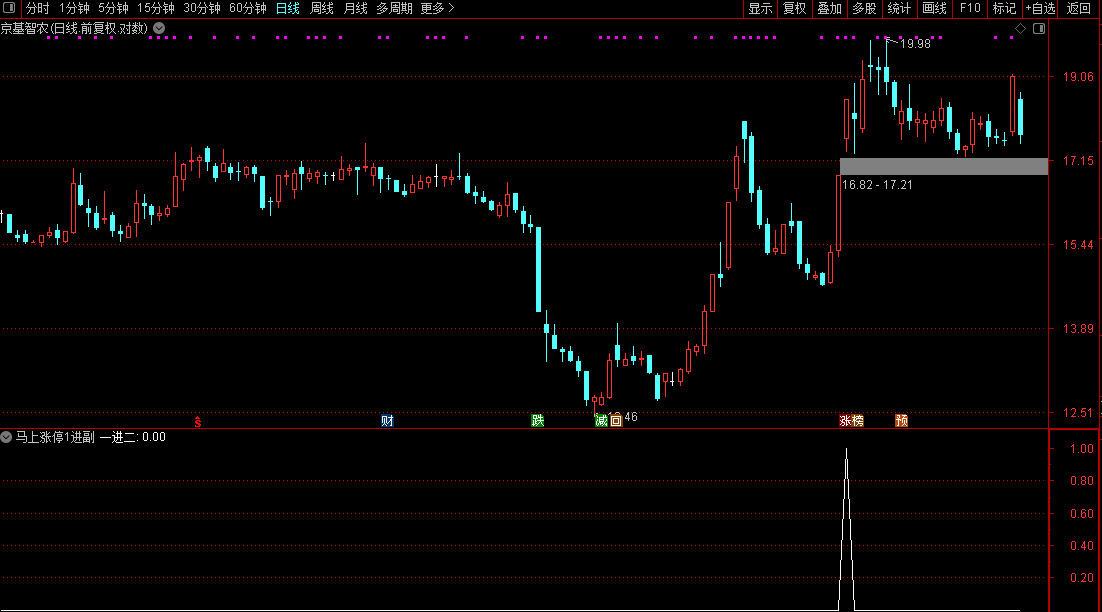Click the 12.51 price axis label
Image resolution: width=1102 pixels, height=612 pixels.
(1078, 412)
